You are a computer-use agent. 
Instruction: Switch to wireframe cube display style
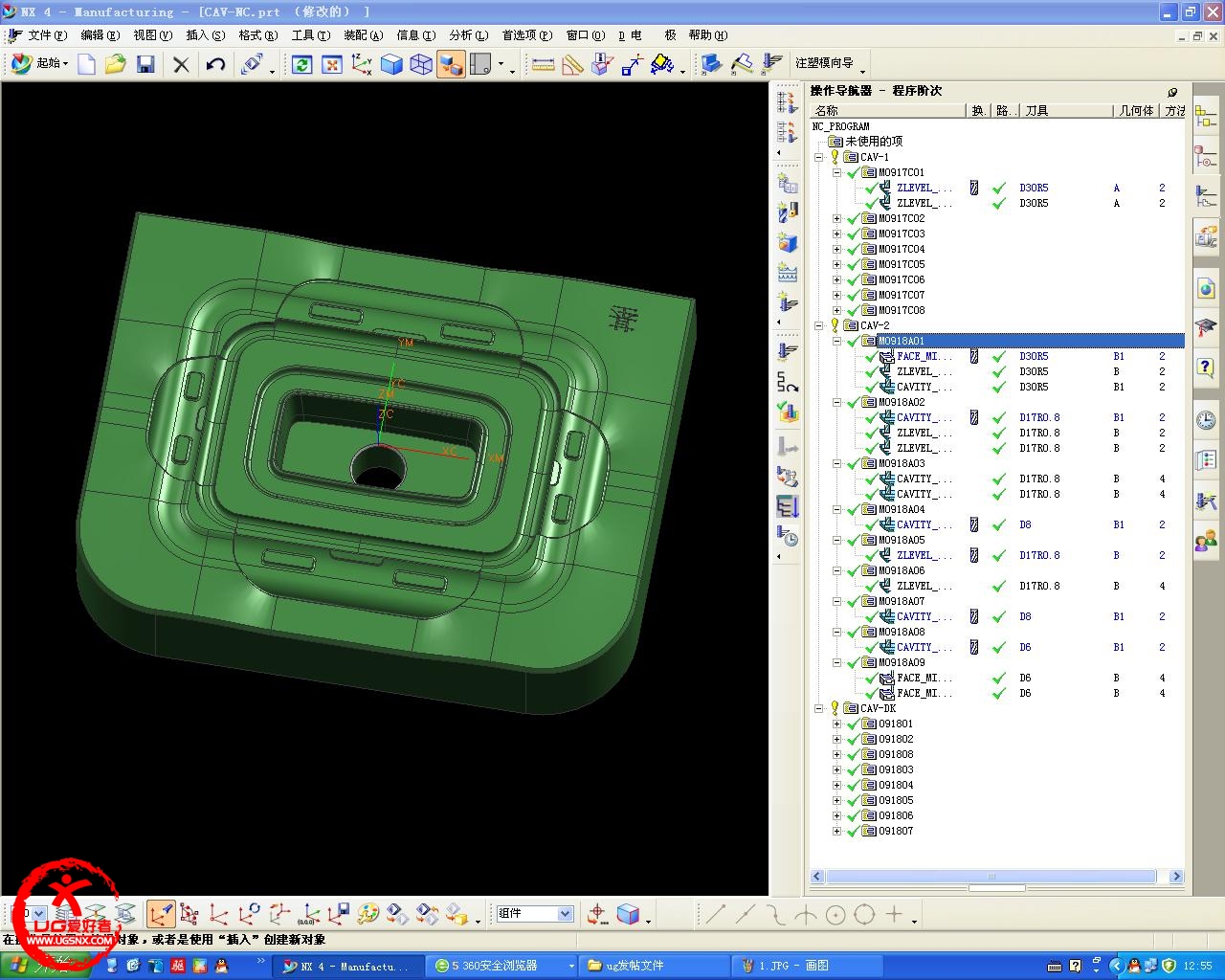coord(421,64)
